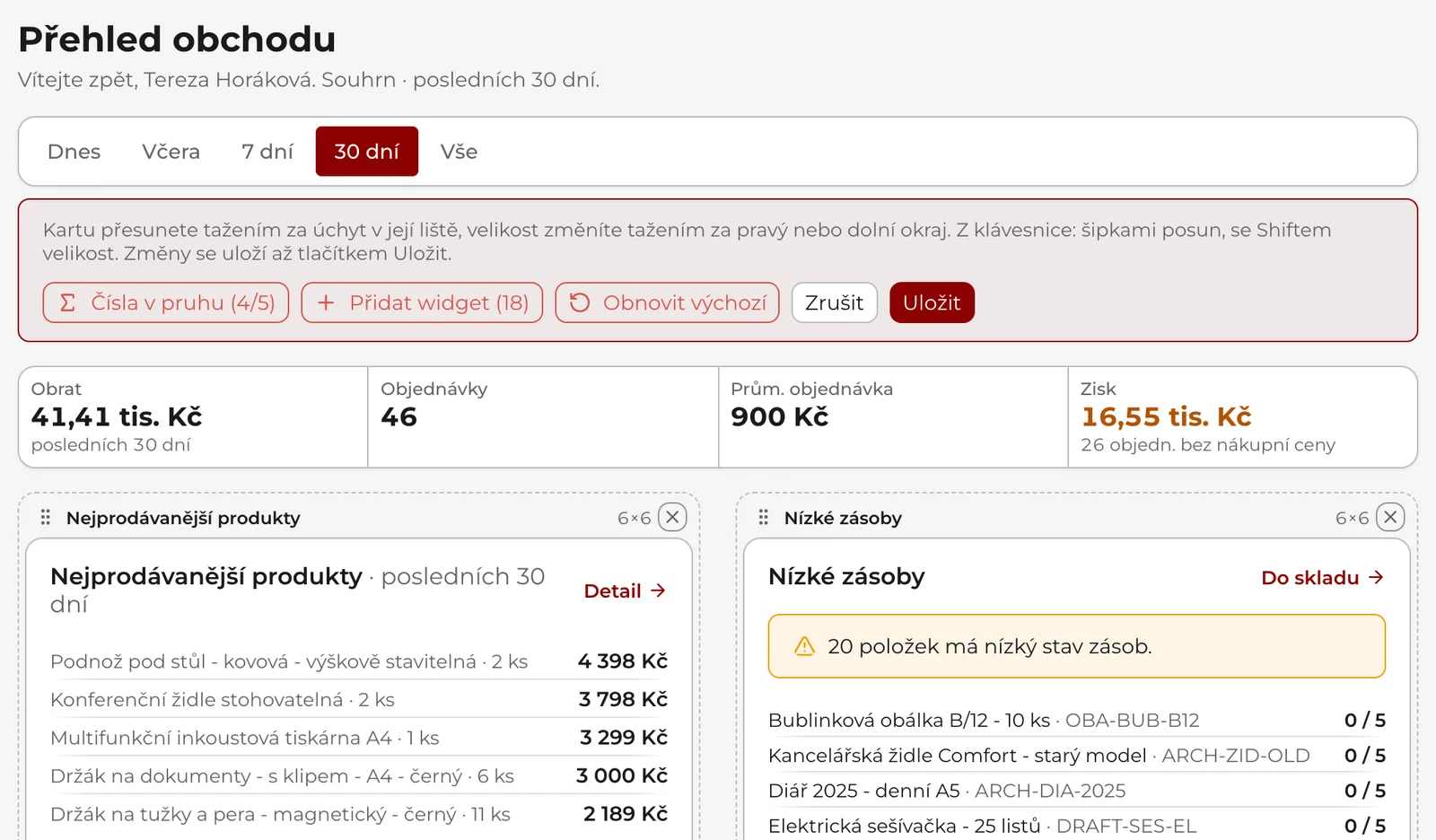This screenshot has width=1436, height=840.
Task: Select the Dnes period tab
Action: click(x=74, y=152)
